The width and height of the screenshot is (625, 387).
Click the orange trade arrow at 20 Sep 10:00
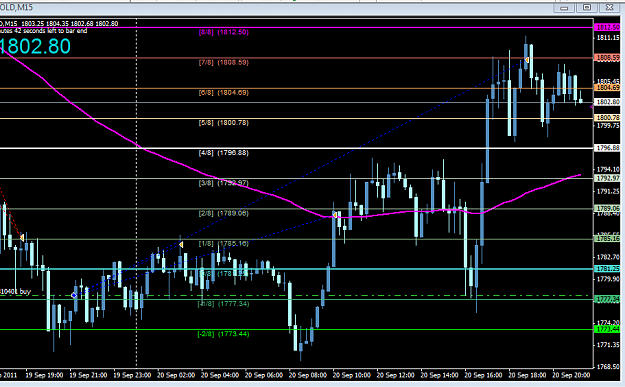pyautogui.click(x=335, y=215)
